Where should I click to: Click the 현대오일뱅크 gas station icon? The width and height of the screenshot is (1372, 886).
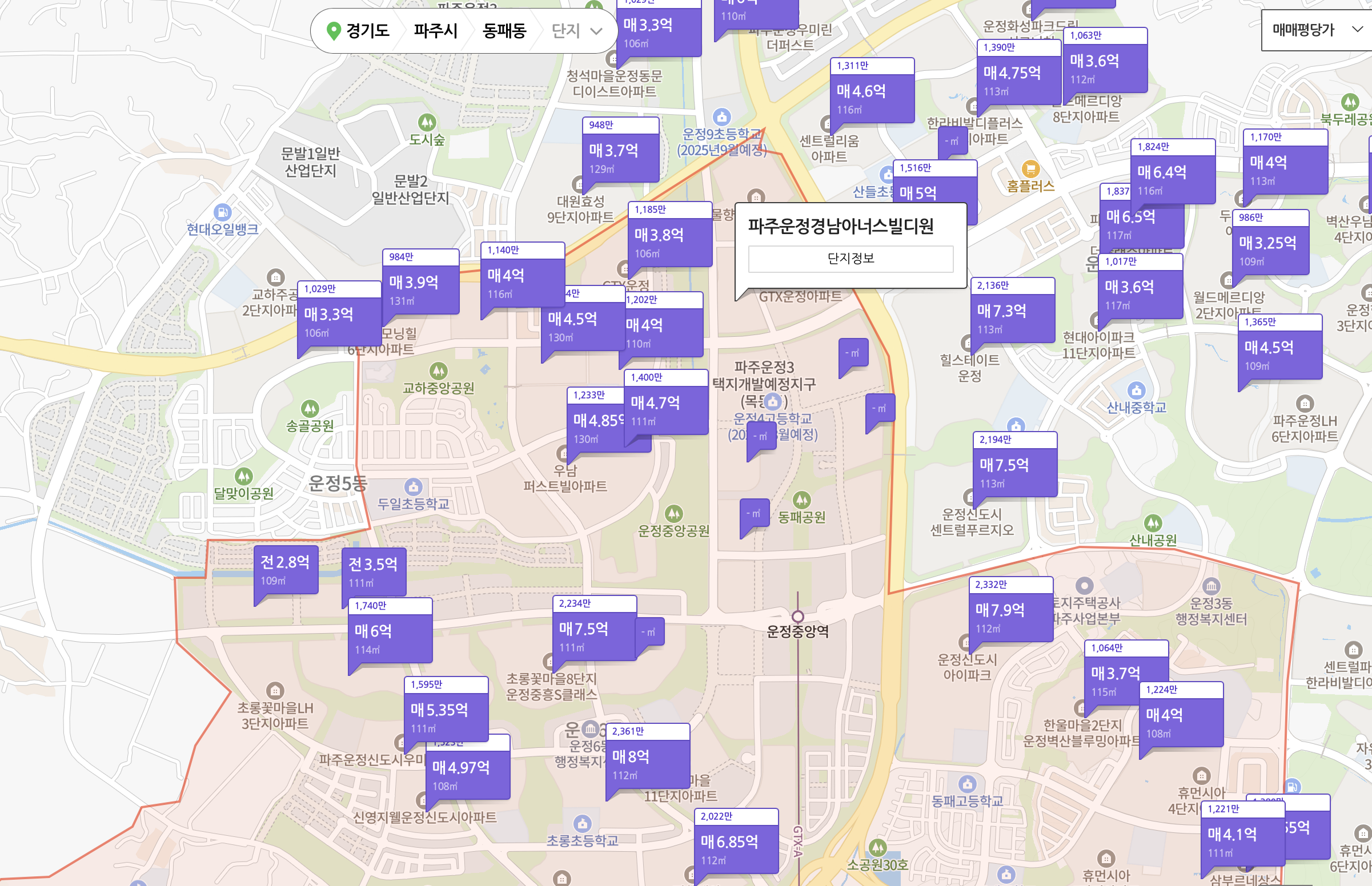click(222, 212)
